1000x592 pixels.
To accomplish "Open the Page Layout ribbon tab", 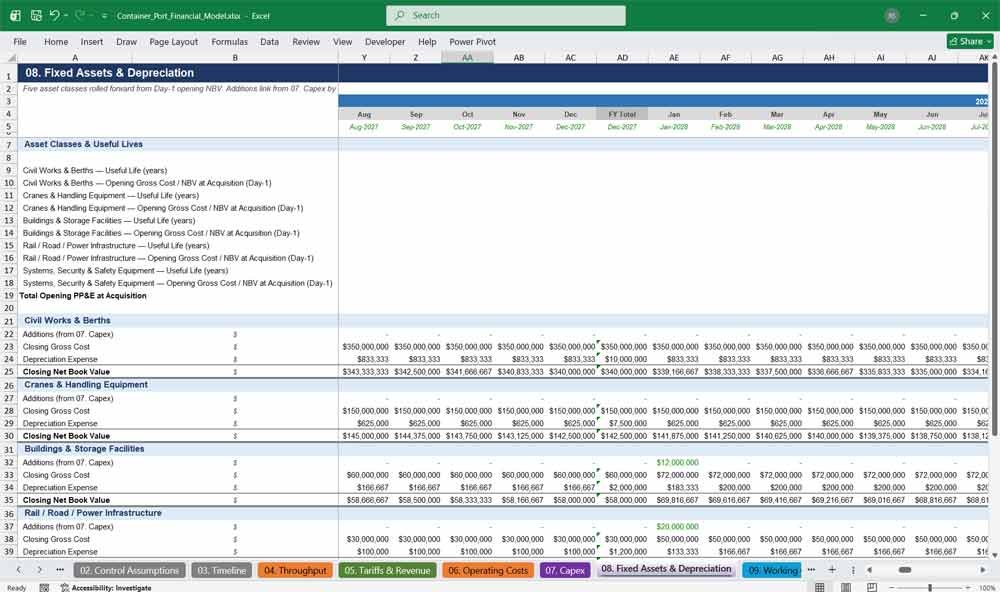I will click(x=173, y=41).
